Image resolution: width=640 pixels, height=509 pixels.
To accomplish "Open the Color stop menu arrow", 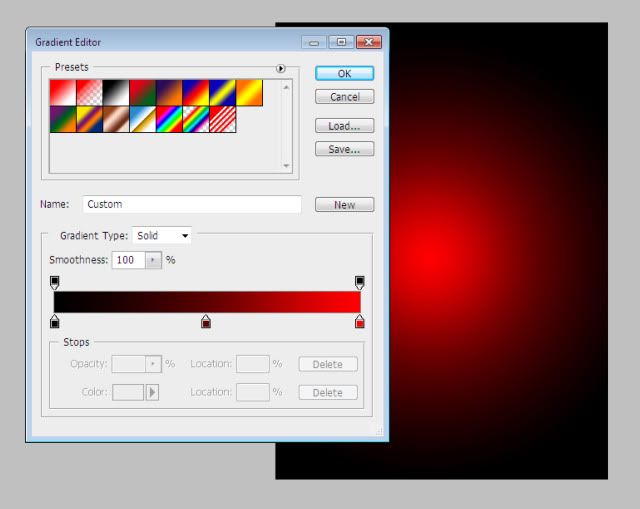I will 152,392.
